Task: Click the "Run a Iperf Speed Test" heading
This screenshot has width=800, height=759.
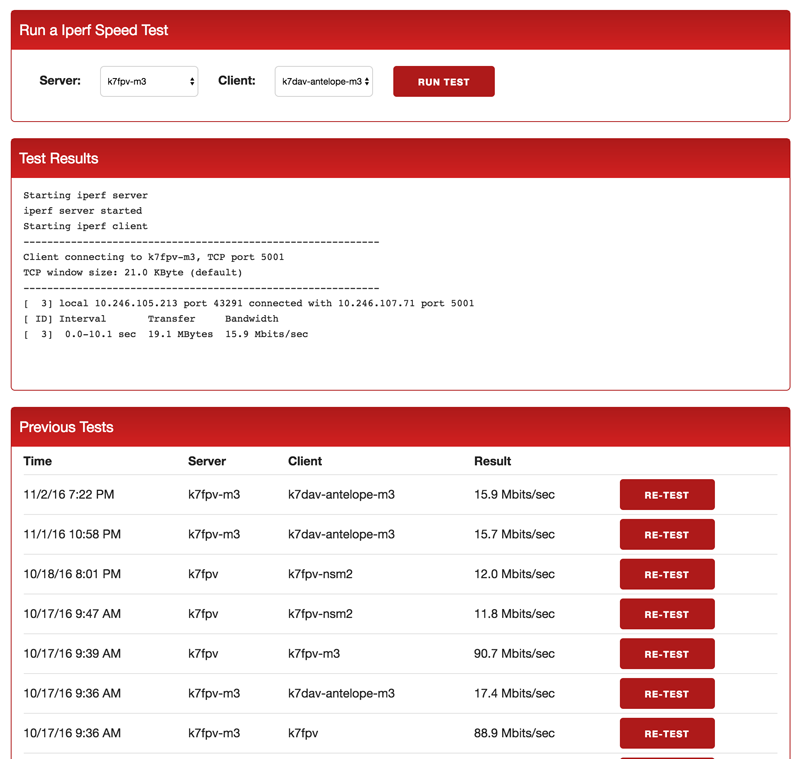Action: (x=93, y=30)
